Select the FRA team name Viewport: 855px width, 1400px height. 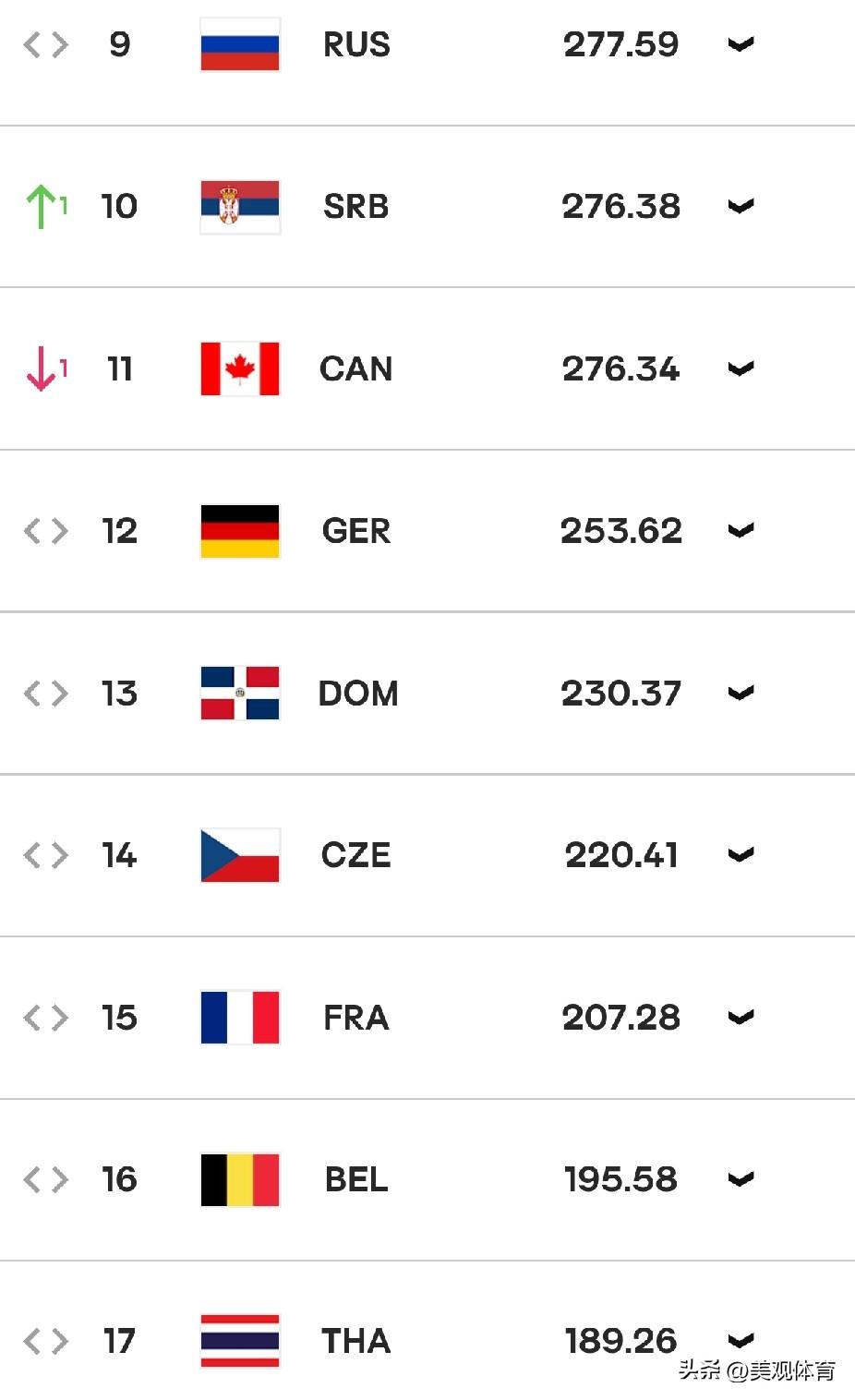point(356,1018)
